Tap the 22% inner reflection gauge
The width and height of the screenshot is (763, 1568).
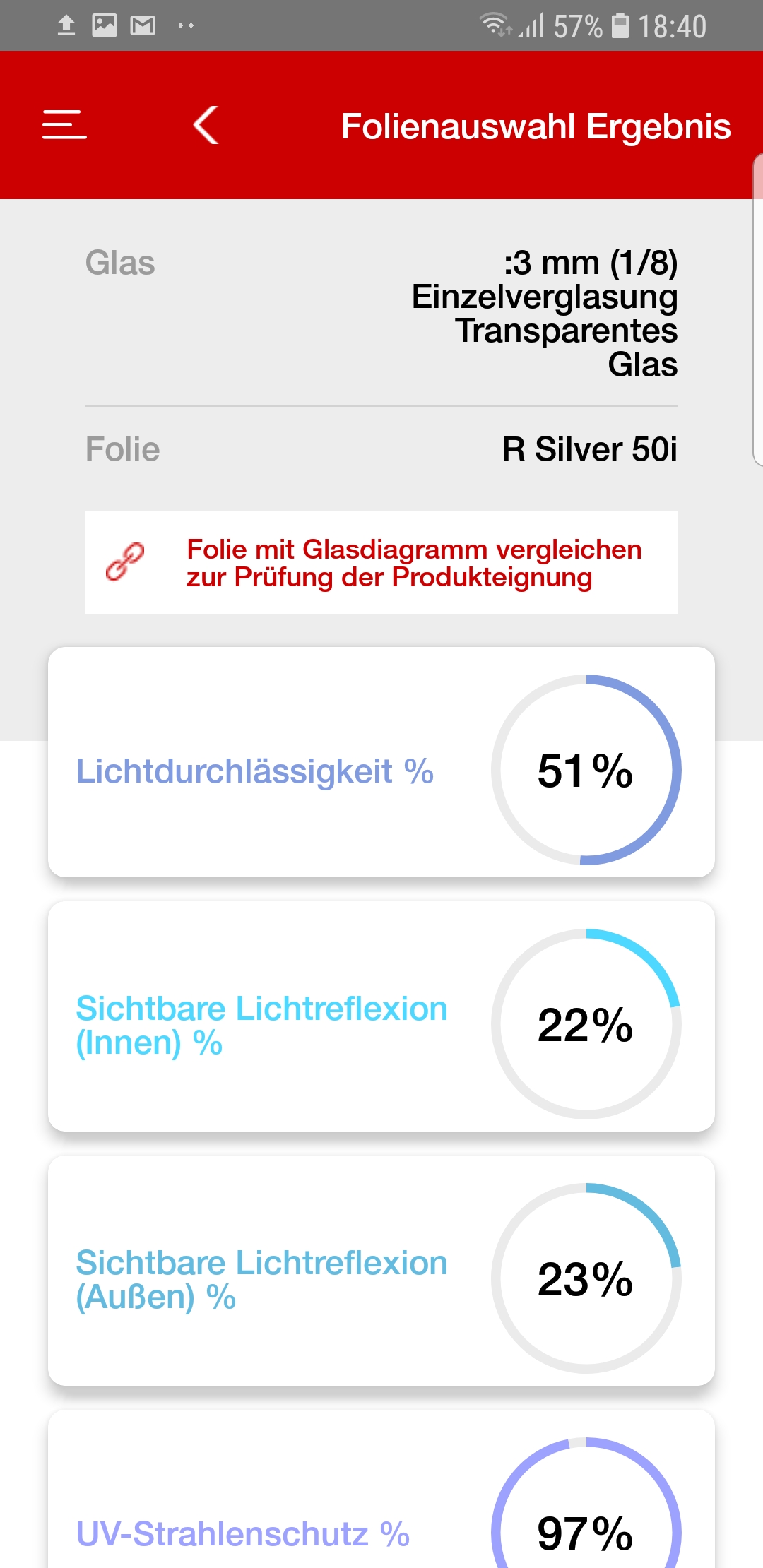(586, 1024)
